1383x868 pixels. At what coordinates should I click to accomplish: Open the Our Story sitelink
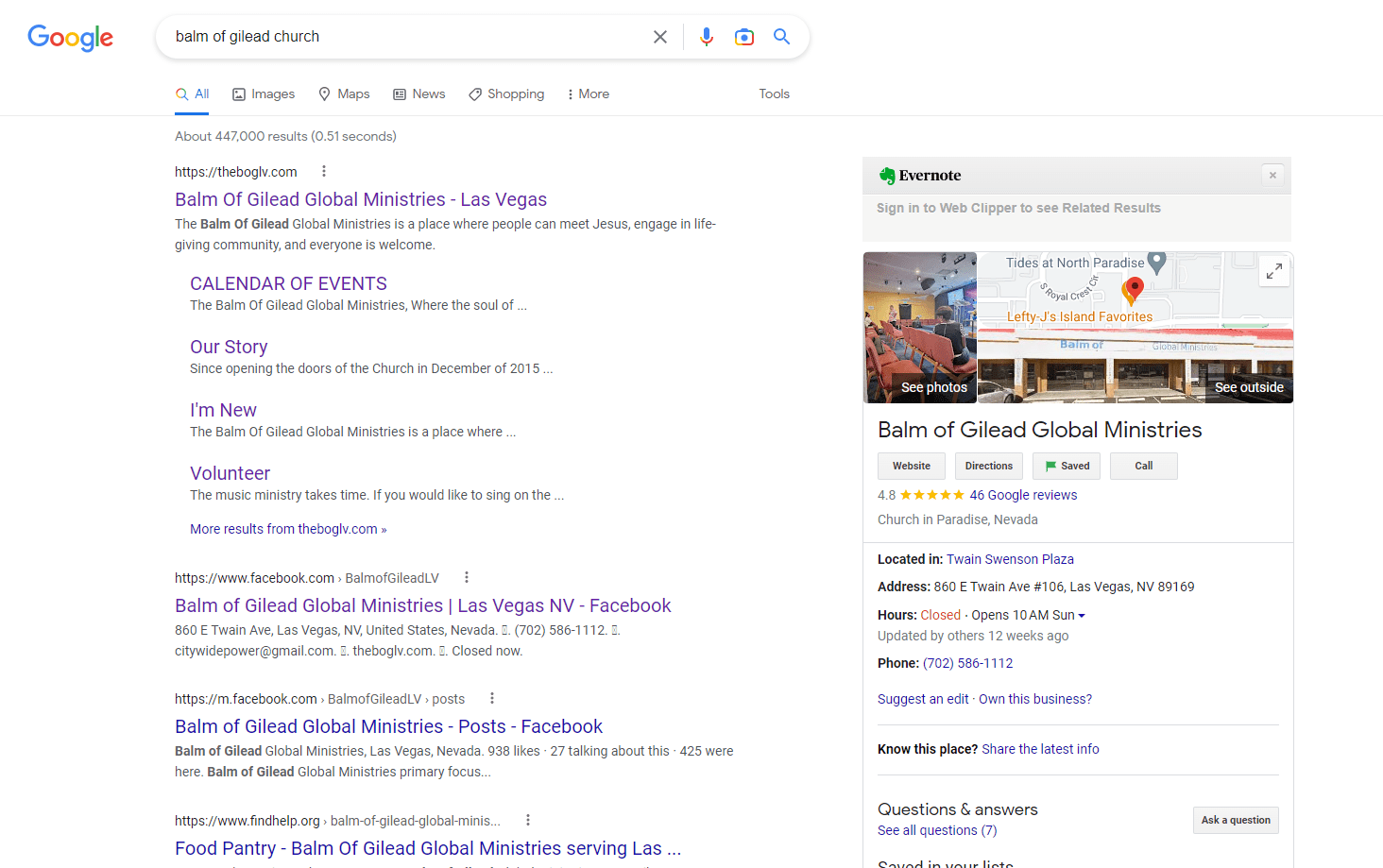229,347
